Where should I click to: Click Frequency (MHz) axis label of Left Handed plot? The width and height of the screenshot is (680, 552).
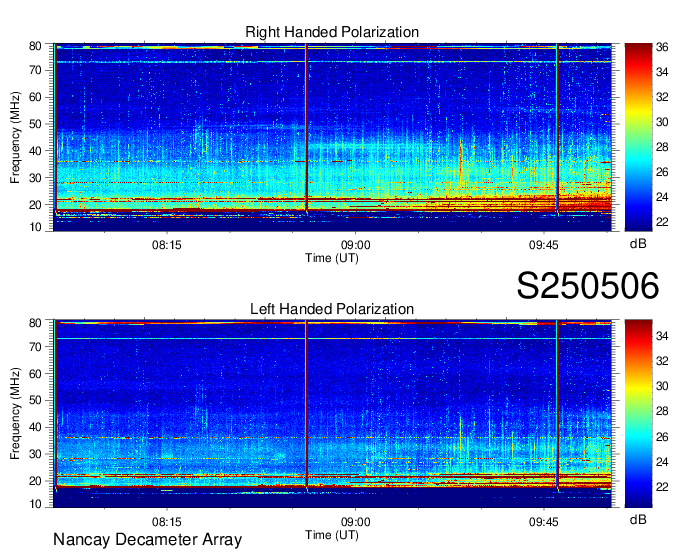pos(15,414)
